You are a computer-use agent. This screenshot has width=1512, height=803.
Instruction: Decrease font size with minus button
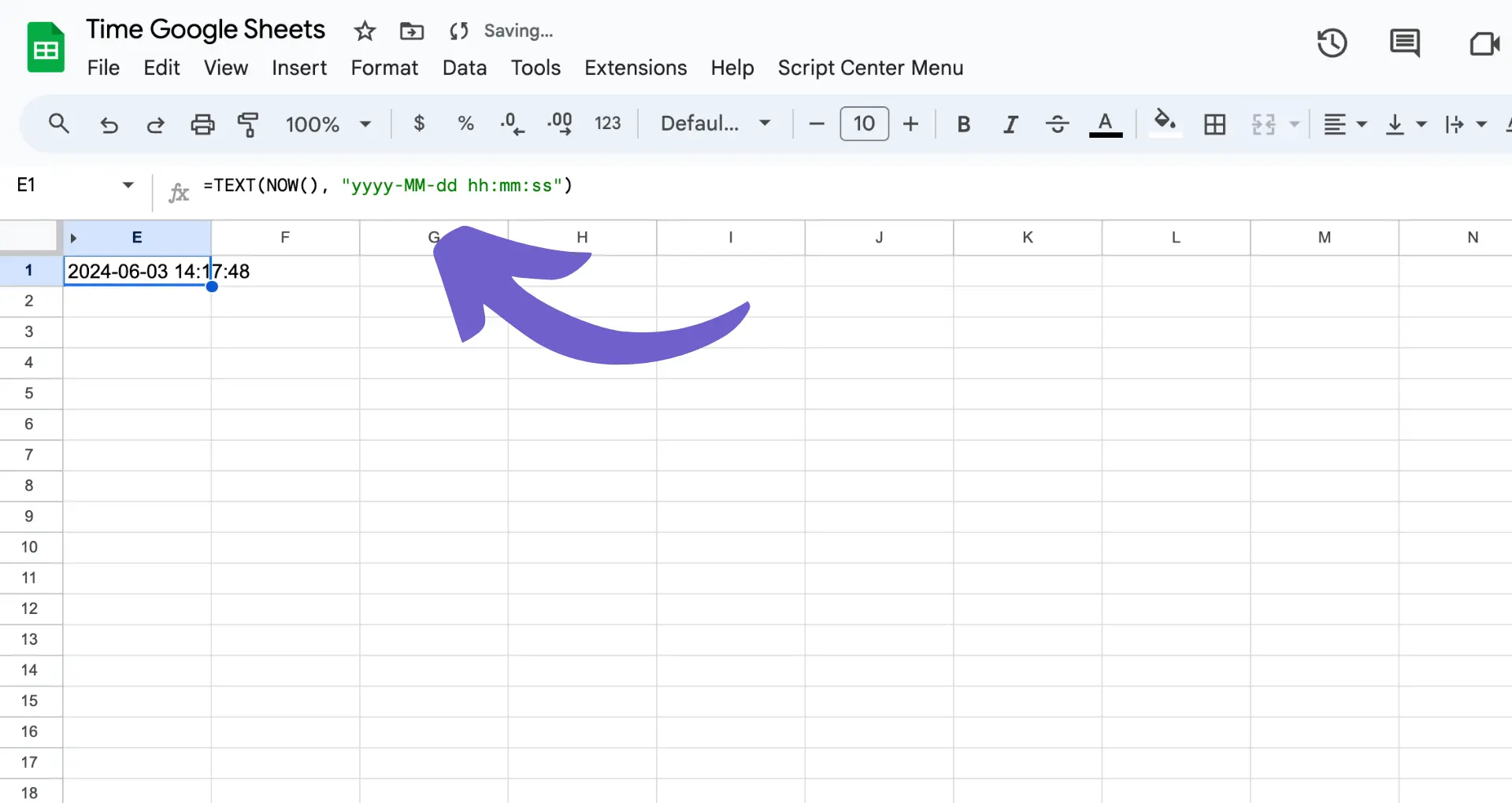817,124
